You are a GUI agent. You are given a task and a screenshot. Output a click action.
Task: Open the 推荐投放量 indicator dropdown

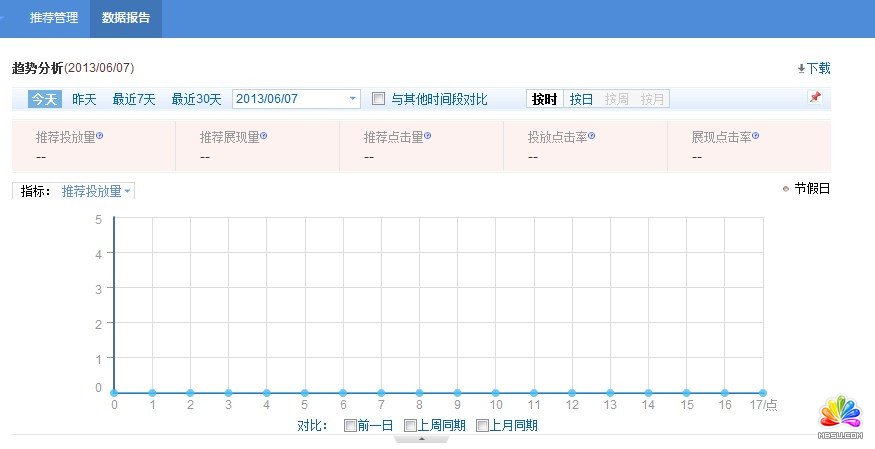[127, 191]
